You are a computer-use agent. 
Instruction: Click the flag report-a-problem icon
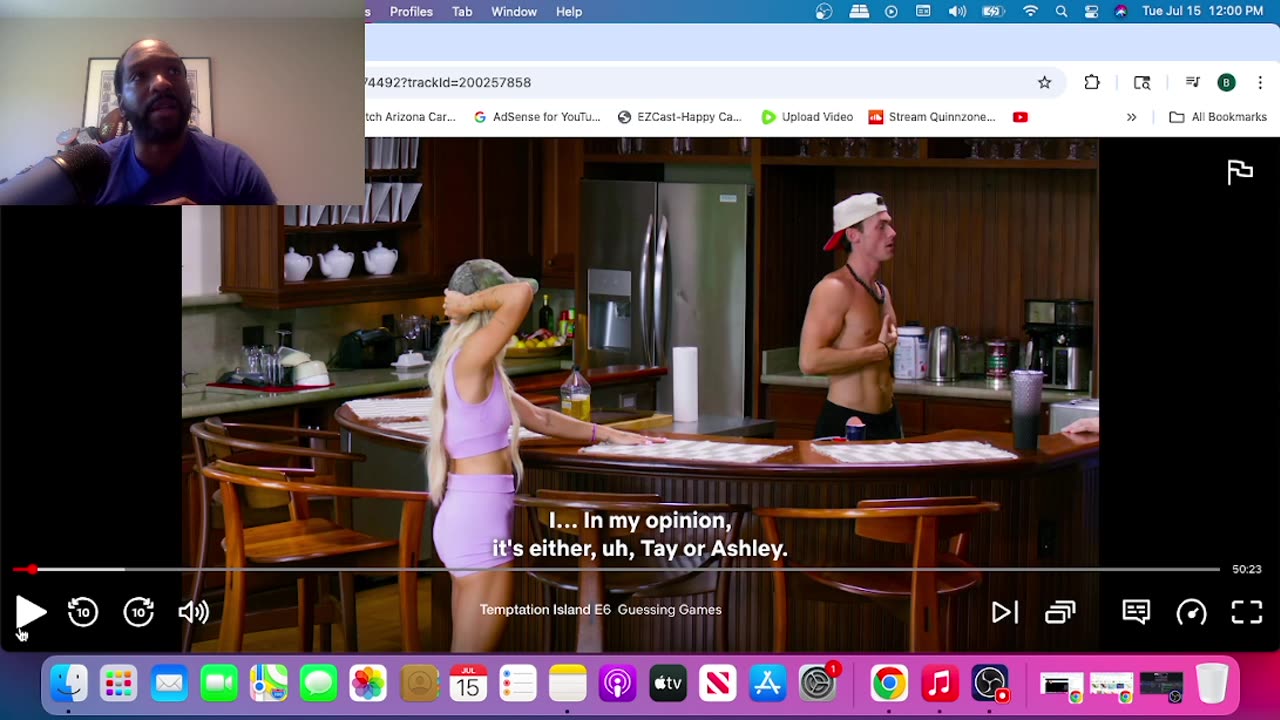[1240, 172]
